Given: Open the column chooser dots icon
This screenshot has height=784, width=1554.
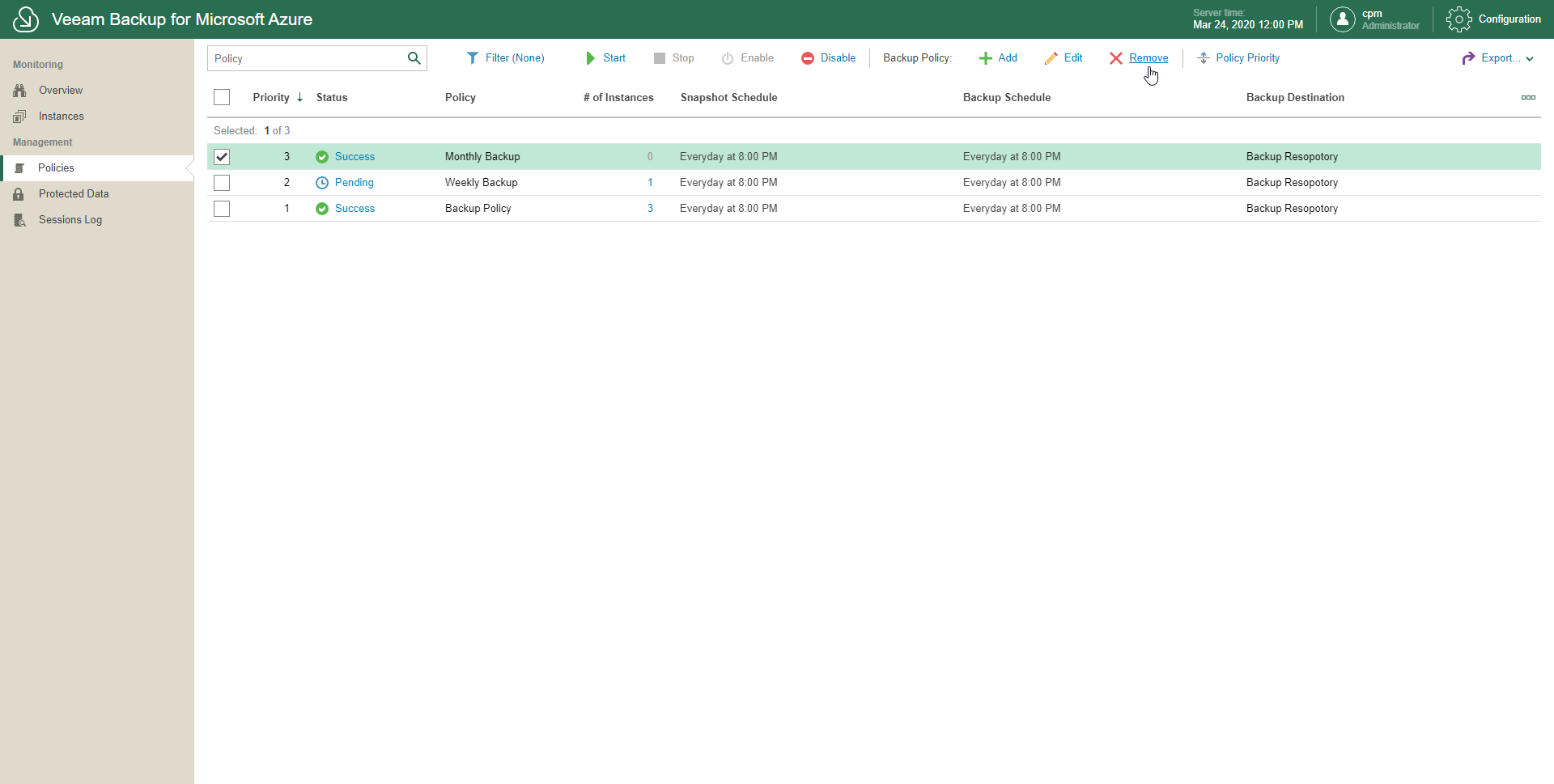Looking at the screenshot, I should coord(1528,97).
